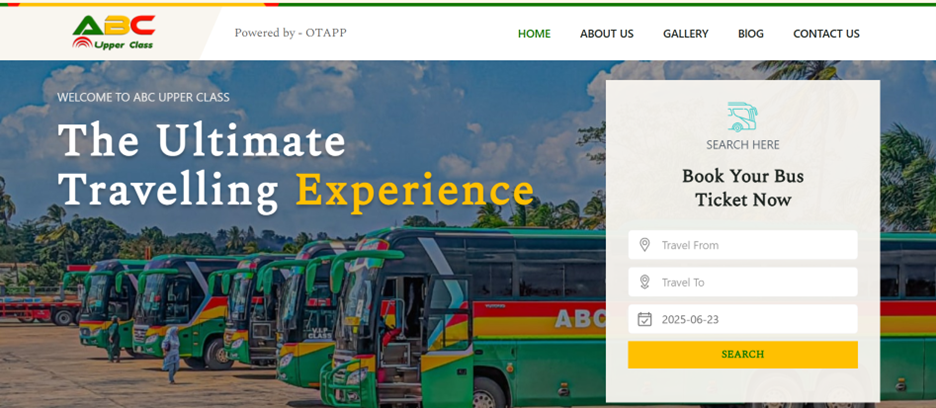Open the date picker showing 2025-06-23

click(x=743, y=319)
